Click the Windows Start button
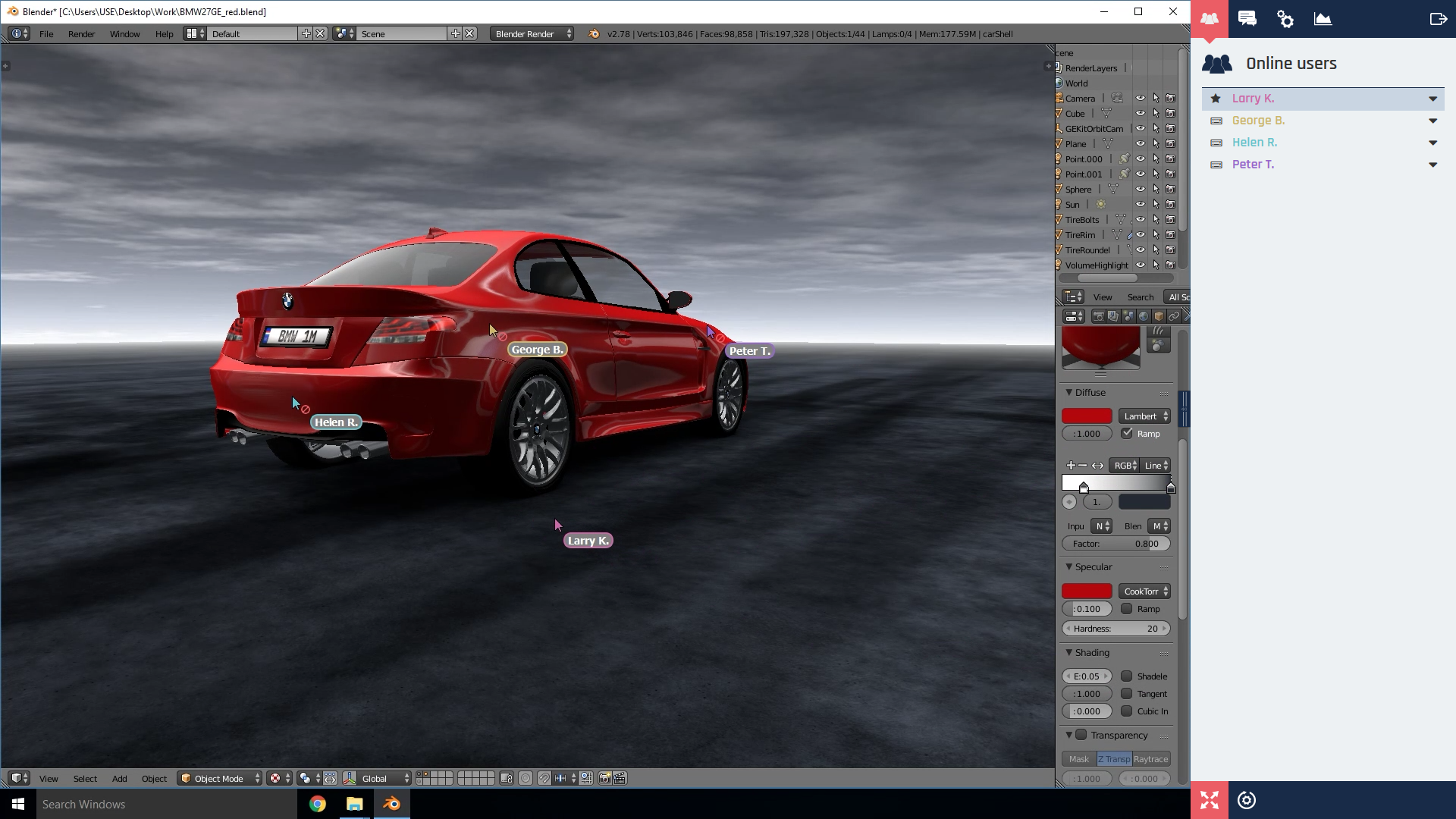This screenshot has height=819, width=1456. [x=18, y=804]
